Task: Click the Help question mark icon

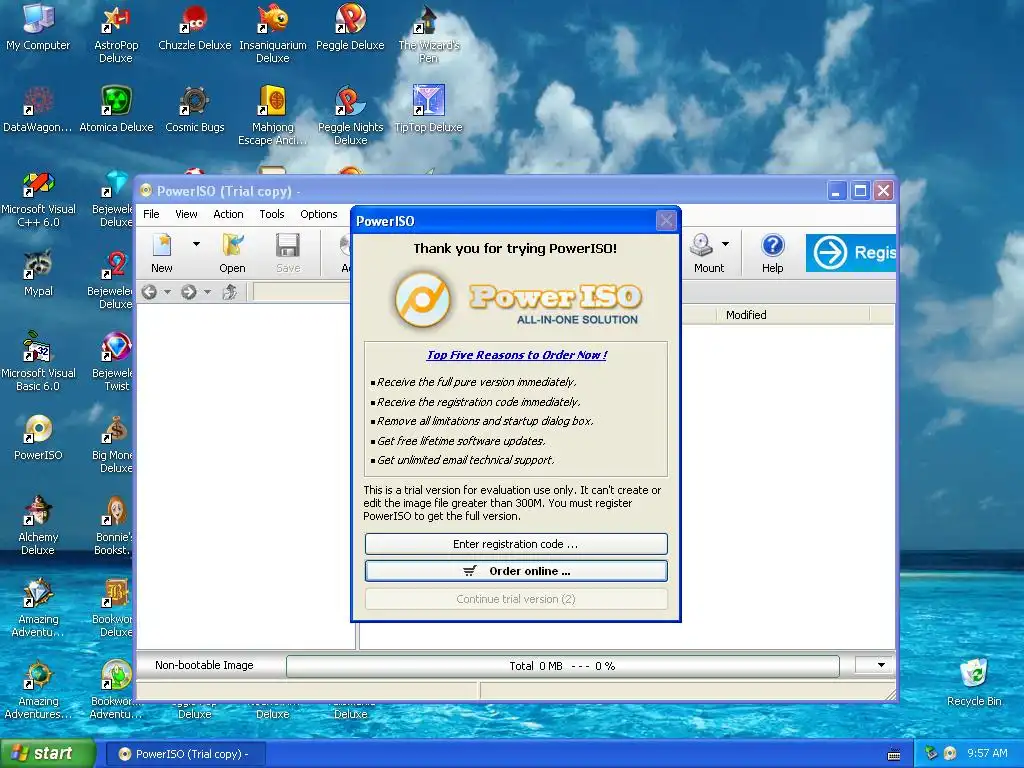Action: 772,253
